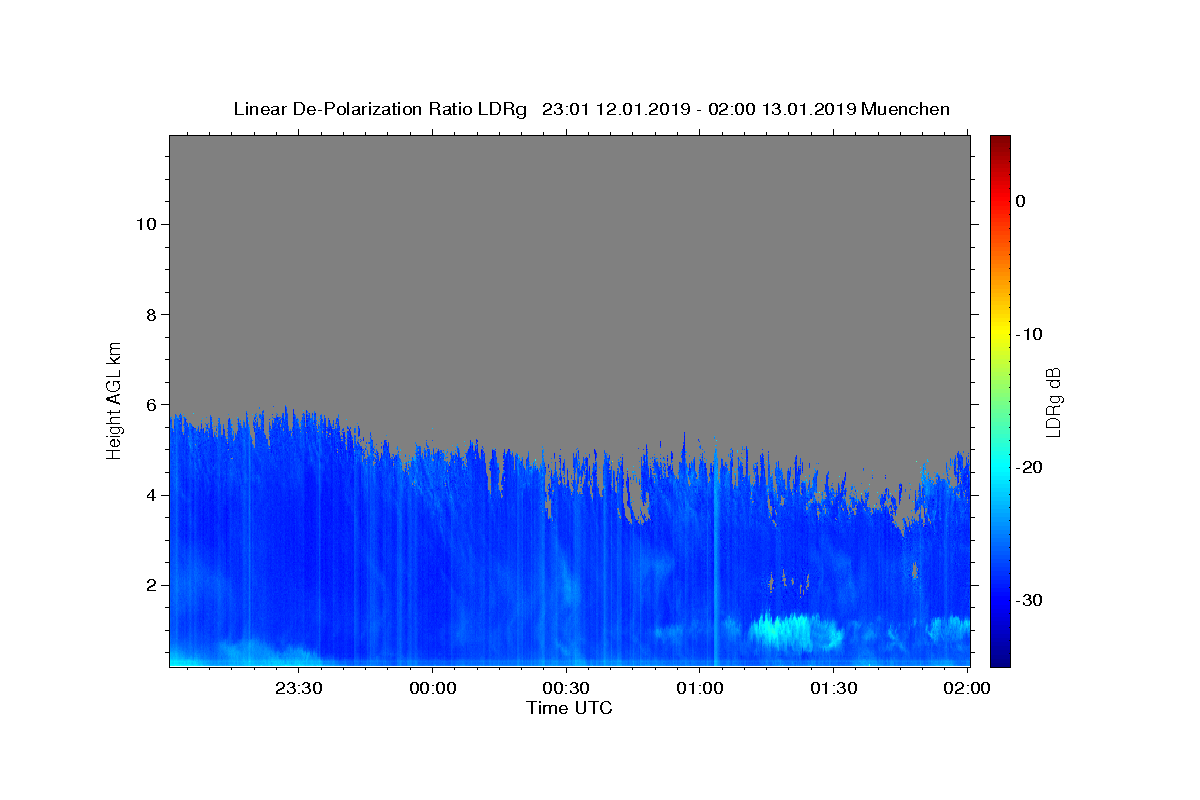Image resolution: width=1200 pixels, height=800 pixels.
Task: Click the 23:30 time axis label
Action: pos(298,688)
